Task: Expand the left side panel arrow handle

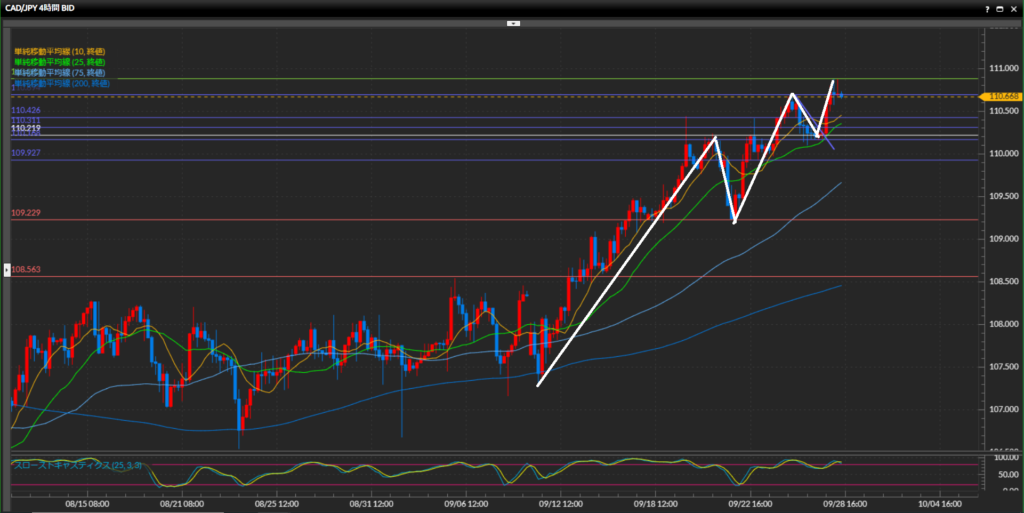Action: [8, 270]
